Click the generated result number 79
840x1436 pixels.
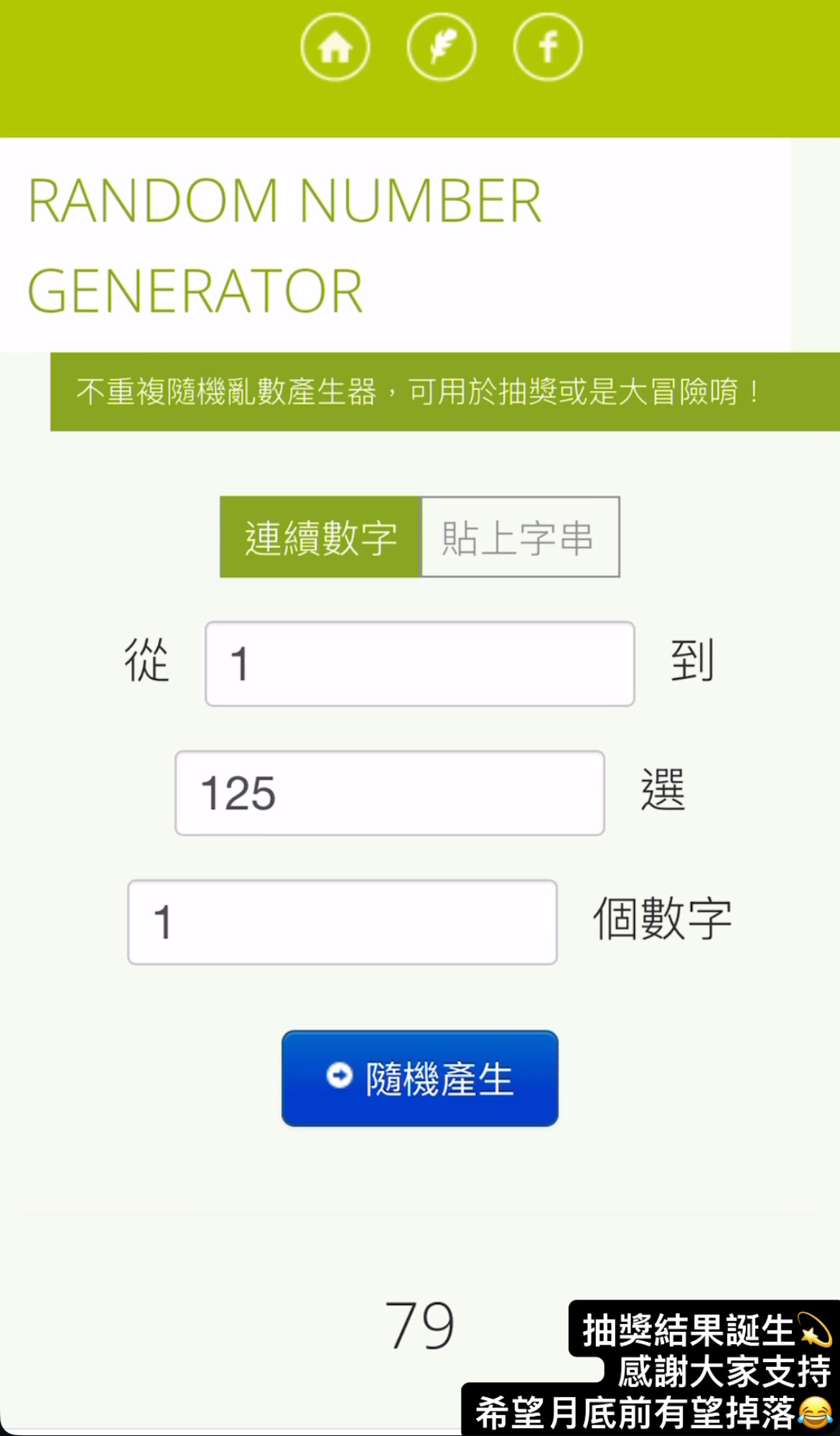(420, 1325)
